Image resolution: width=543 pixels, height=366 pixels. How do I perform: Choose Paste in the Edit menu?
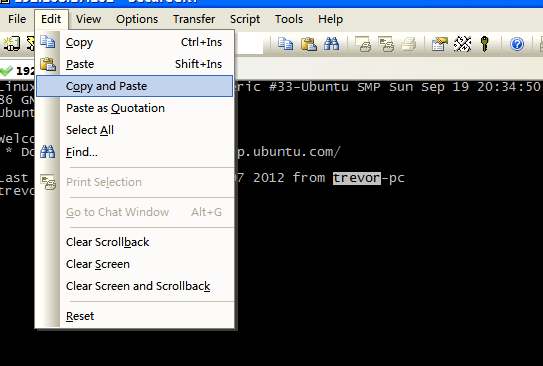135,64
